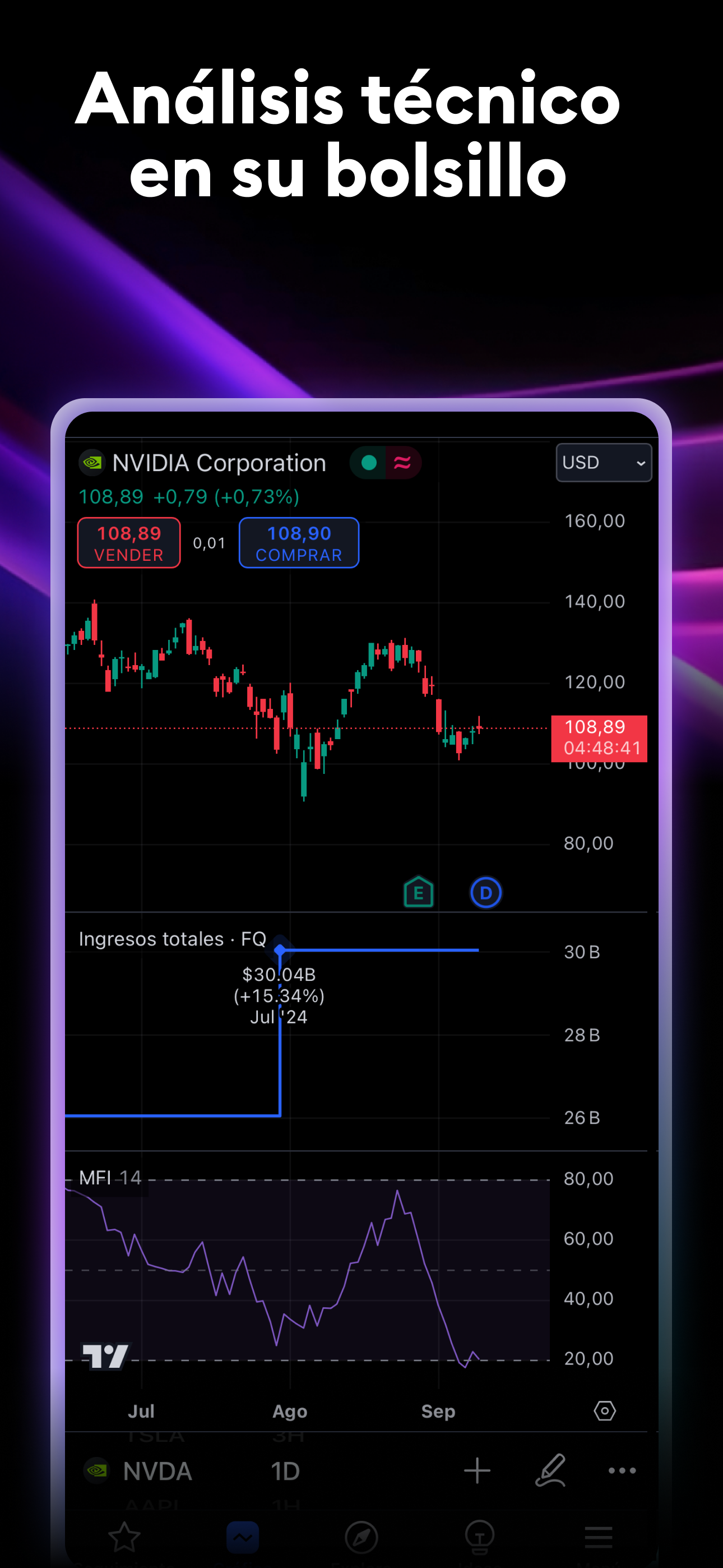This screenshot has width=723, height=1568.
Task: Toggle the pink approximate-data indicator
Action: (x=402, y=463)
